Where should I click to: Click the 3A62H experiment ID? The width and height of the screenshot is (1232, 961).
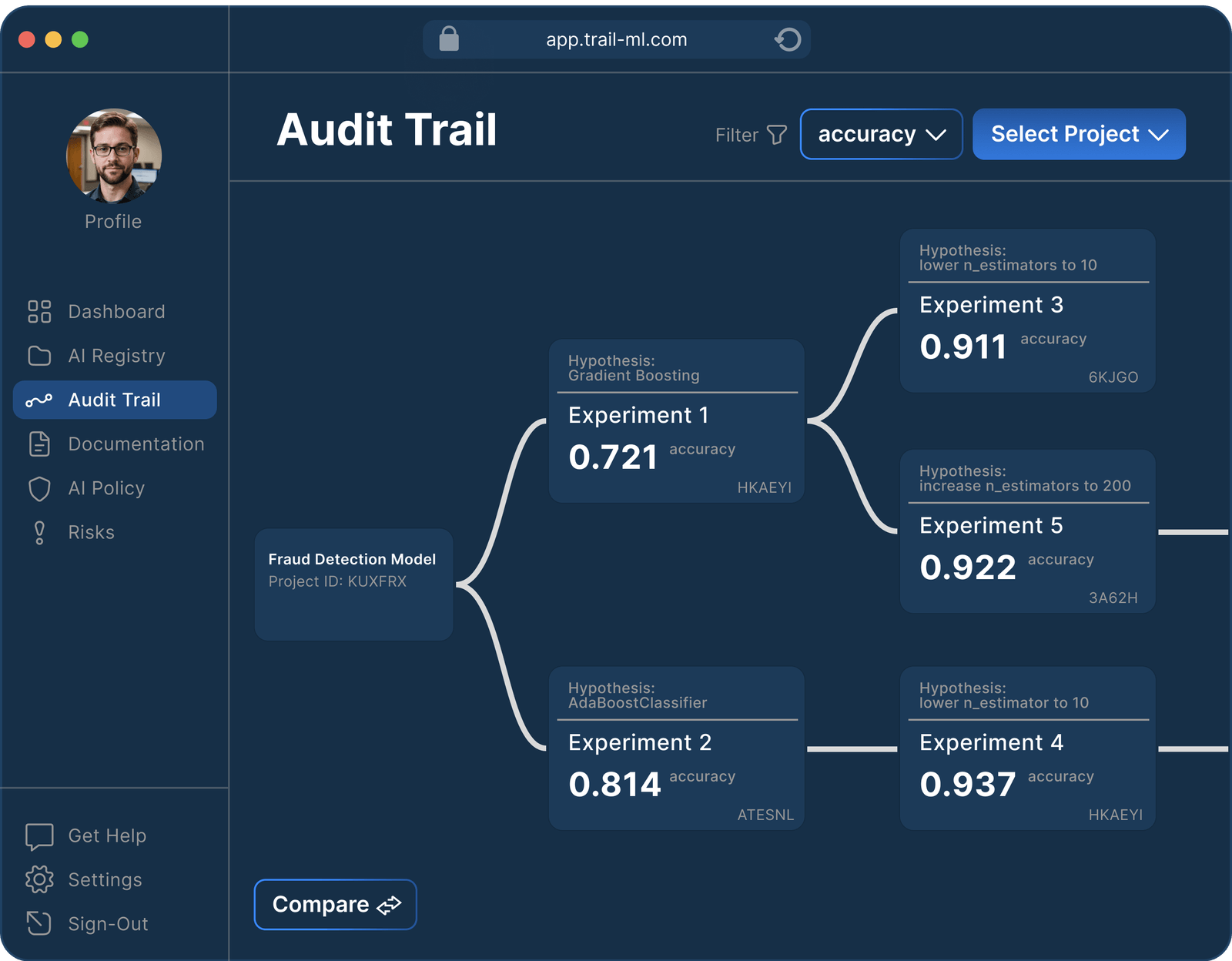1113,598
